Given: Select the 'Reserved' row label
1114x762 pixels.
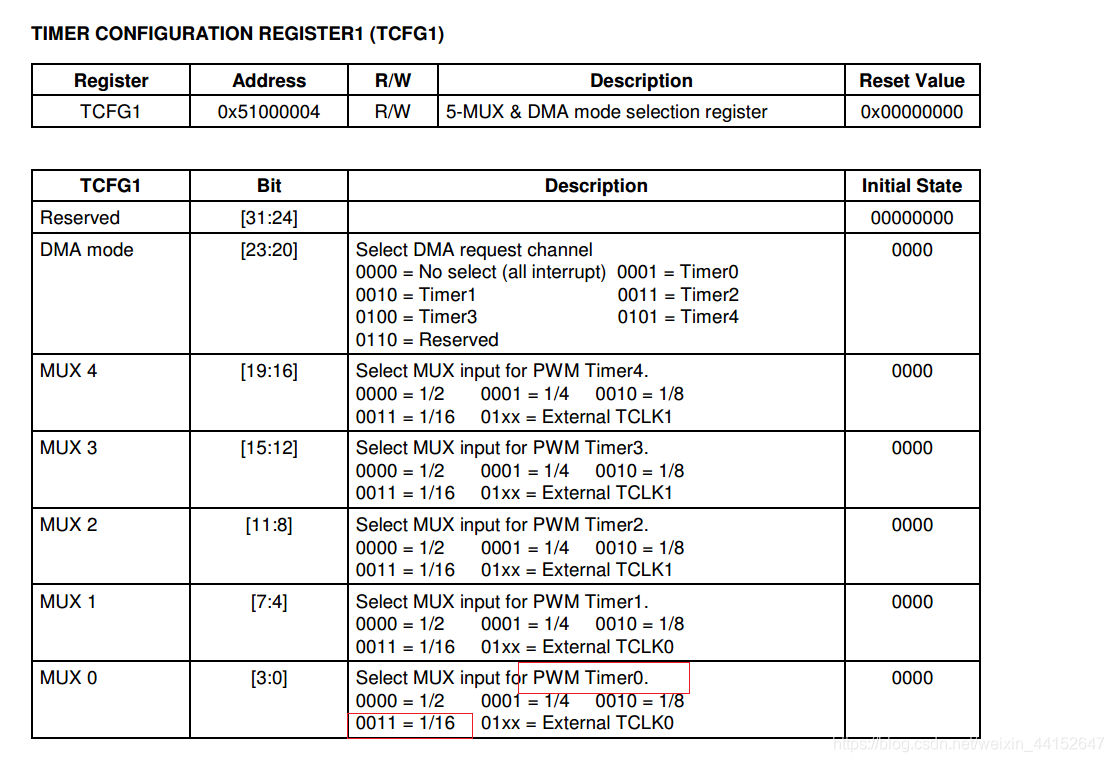Looking at the screenshot, I should point(80,217).
